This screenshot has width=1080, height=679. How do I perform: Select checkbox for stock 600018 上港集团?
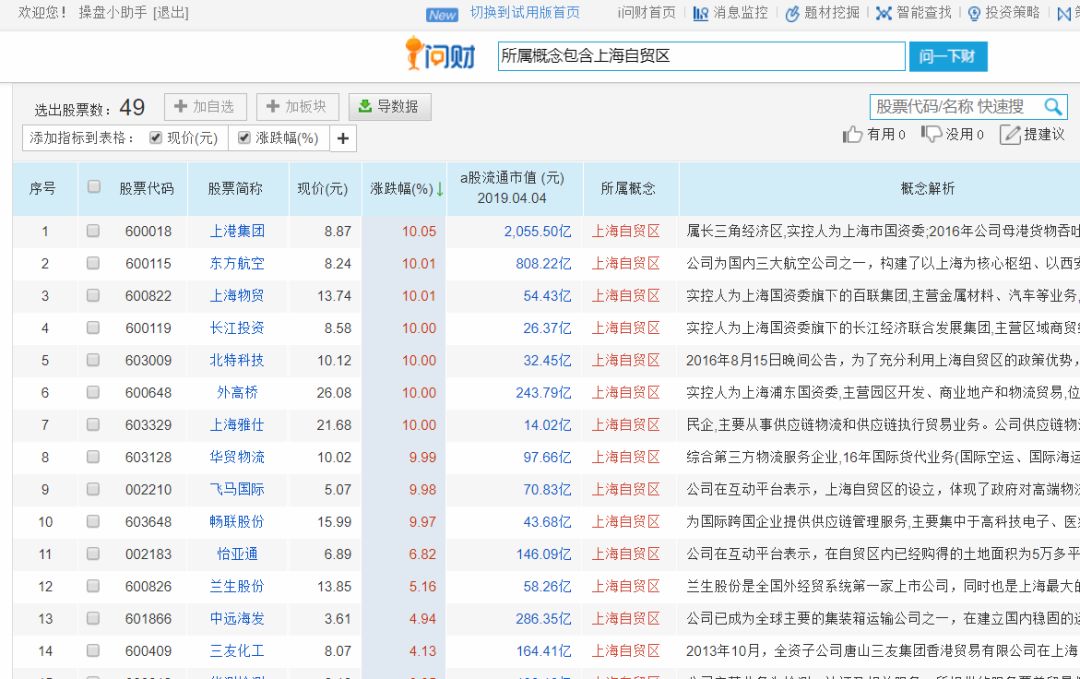coord(93,231)
